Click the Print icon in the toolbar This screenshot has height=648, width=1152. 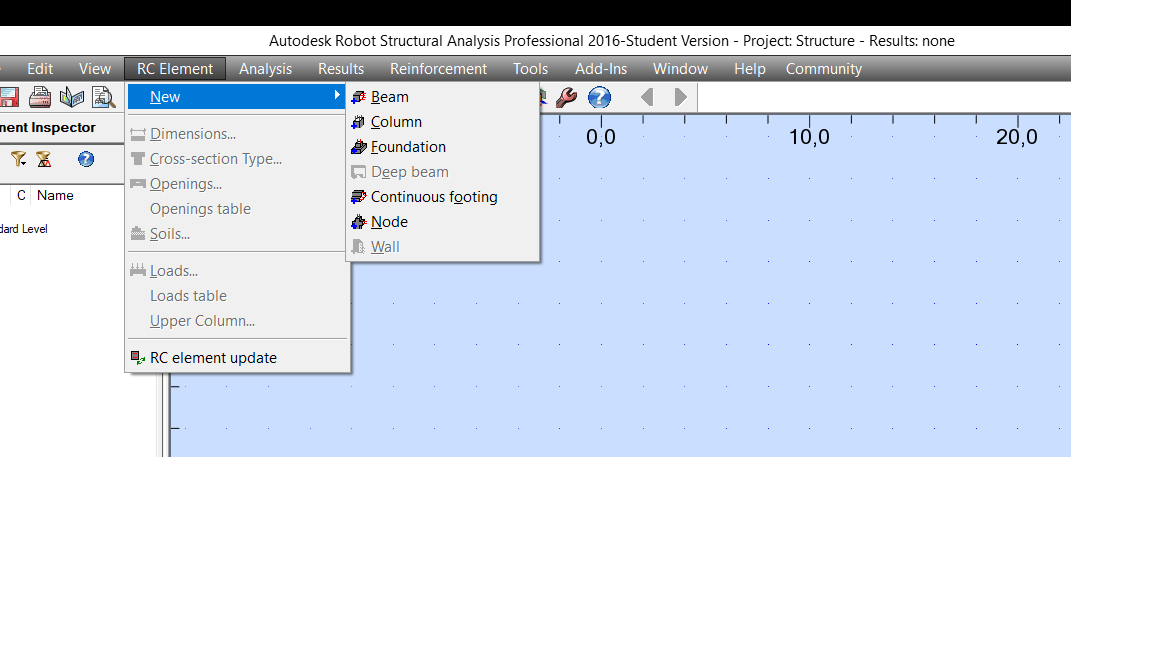[x=40, y=97]
